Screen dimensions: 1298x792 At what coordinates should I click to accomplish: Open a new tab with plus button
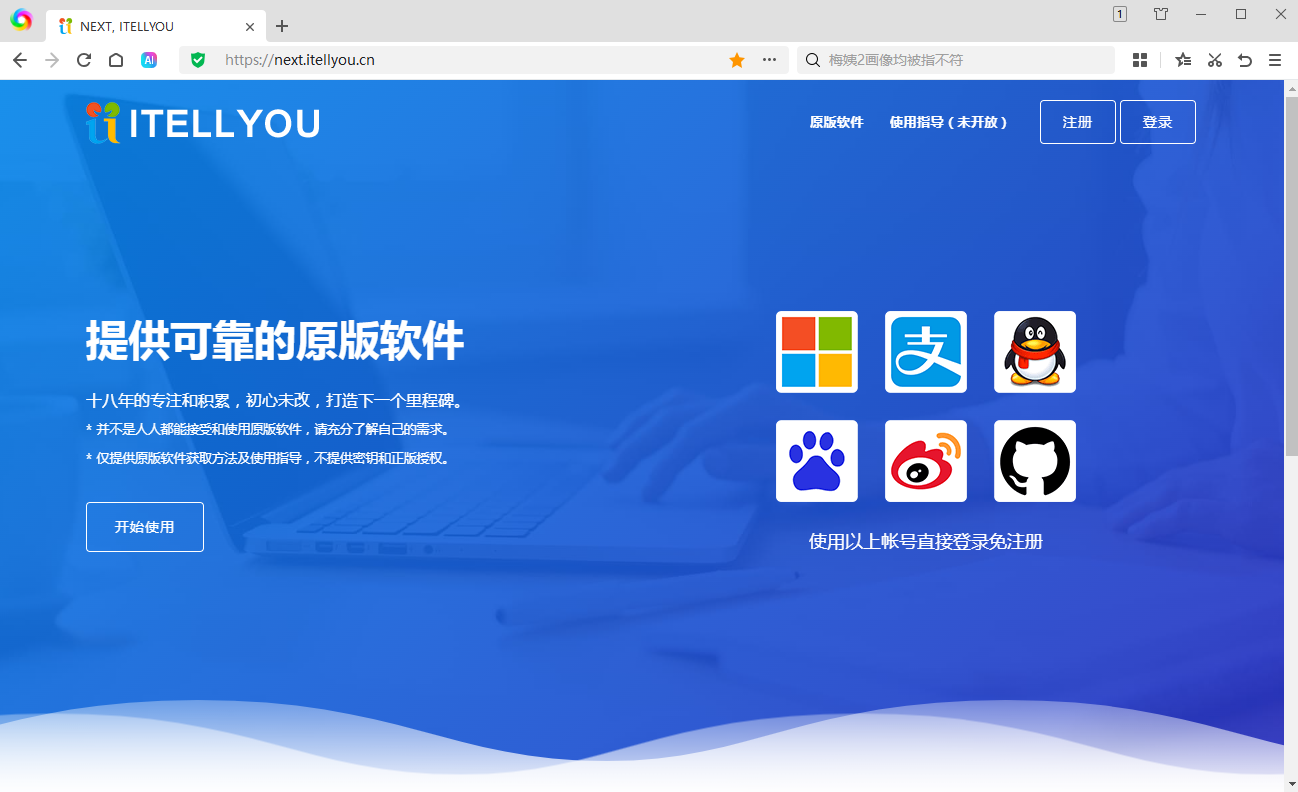[282, 26]
